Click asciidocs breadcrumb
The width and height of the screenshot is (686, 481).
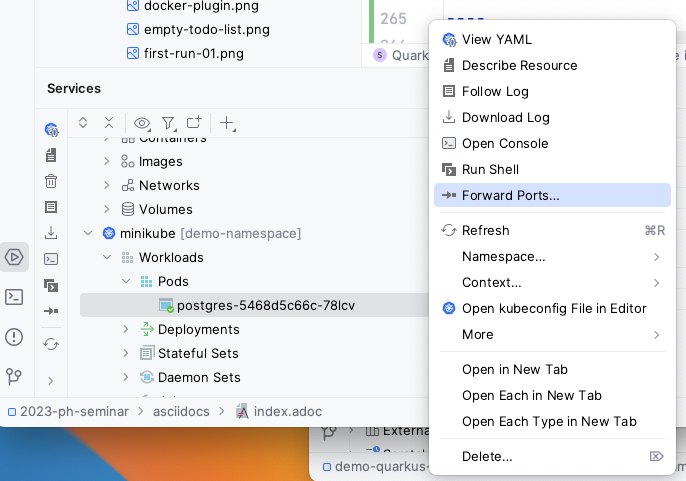coord(181,411)
